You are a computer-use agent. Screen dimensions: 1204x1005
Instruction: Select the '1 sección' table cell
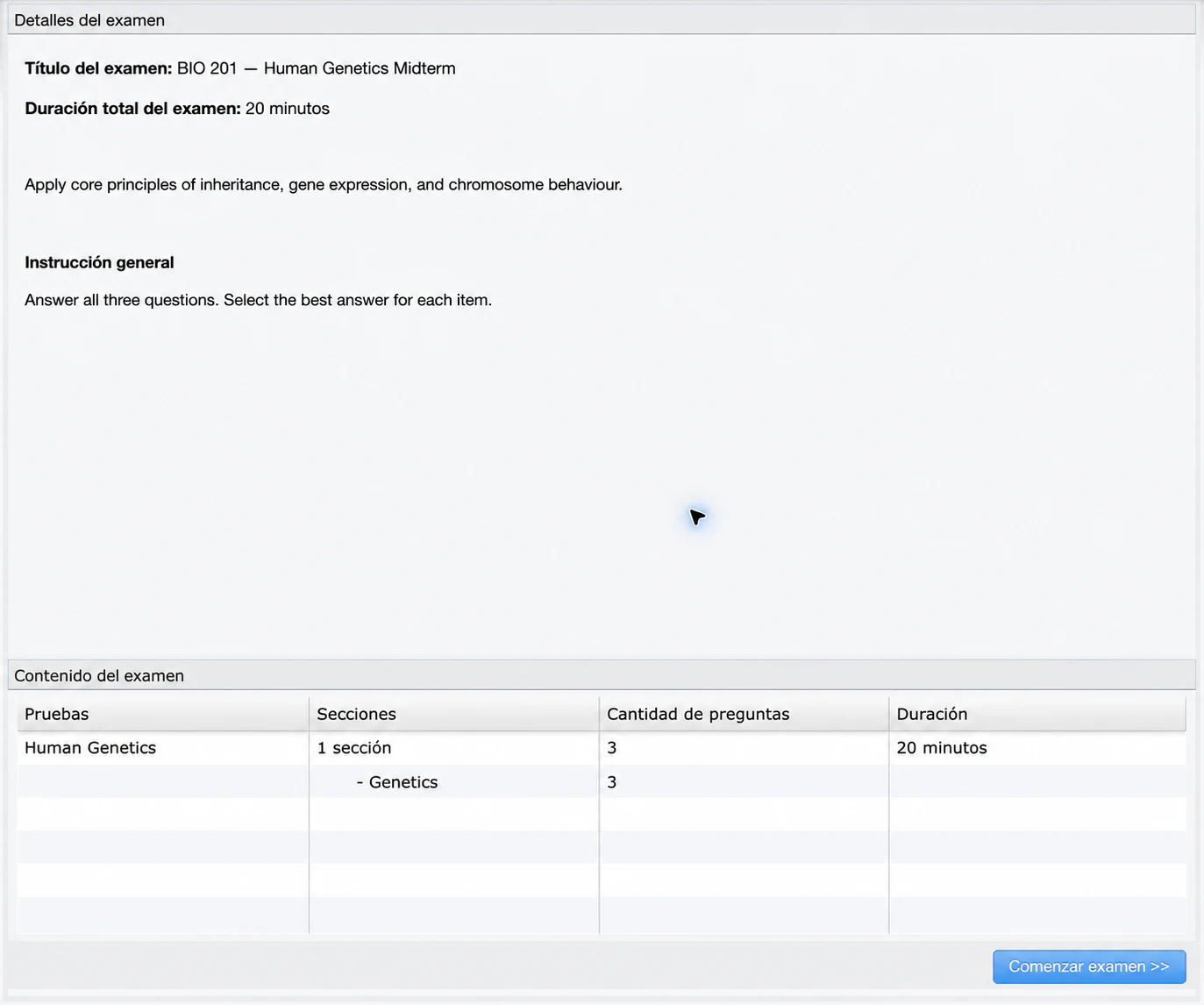click(454, 748)
